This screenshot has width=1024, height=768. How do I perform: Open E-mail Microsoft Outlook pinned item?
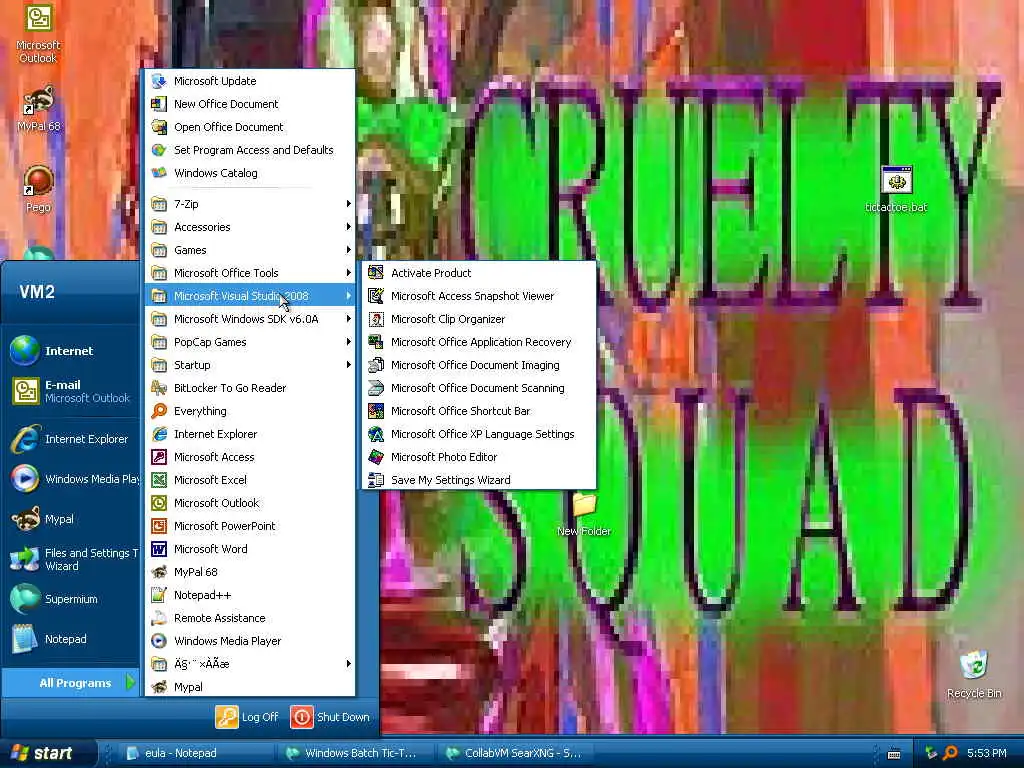(x=71, y=391)
